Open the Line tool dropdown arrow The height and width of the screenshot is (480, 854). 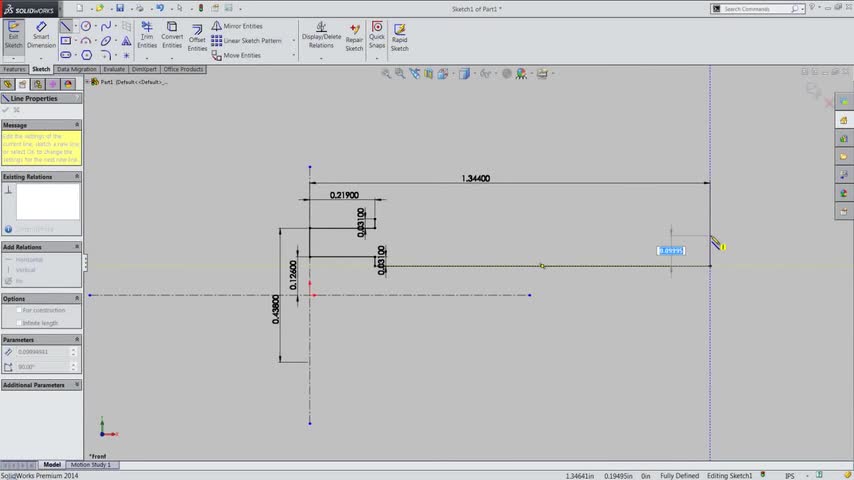75,26
